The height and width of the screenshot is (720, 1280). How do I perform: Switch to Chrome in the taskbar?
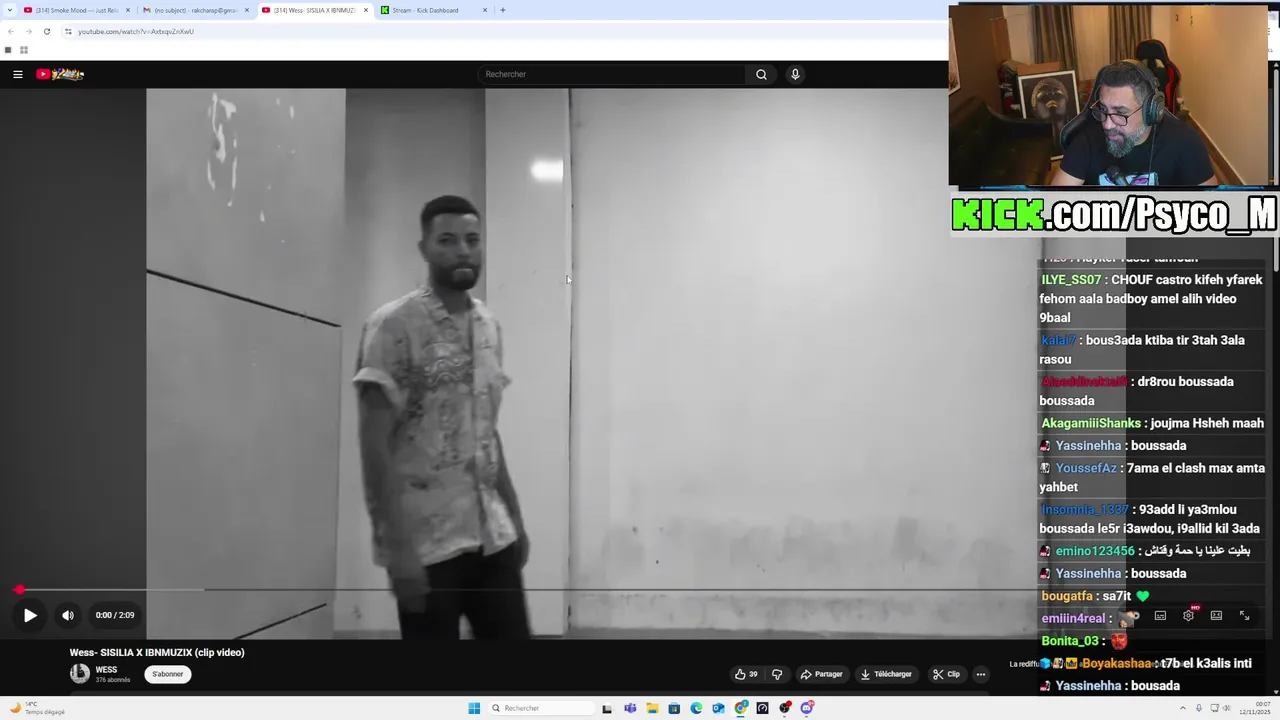tap(741, 708)
